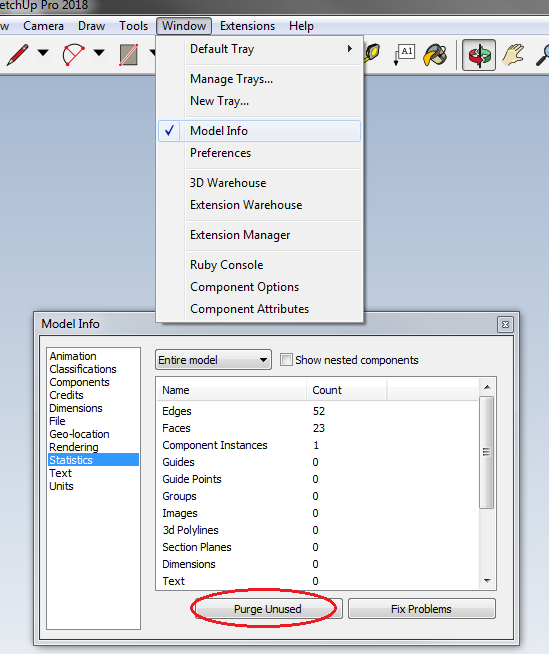Open Component Attributes
Image resolution: width=549 pixels, height=654 pixels.
(x=259, y=309)
